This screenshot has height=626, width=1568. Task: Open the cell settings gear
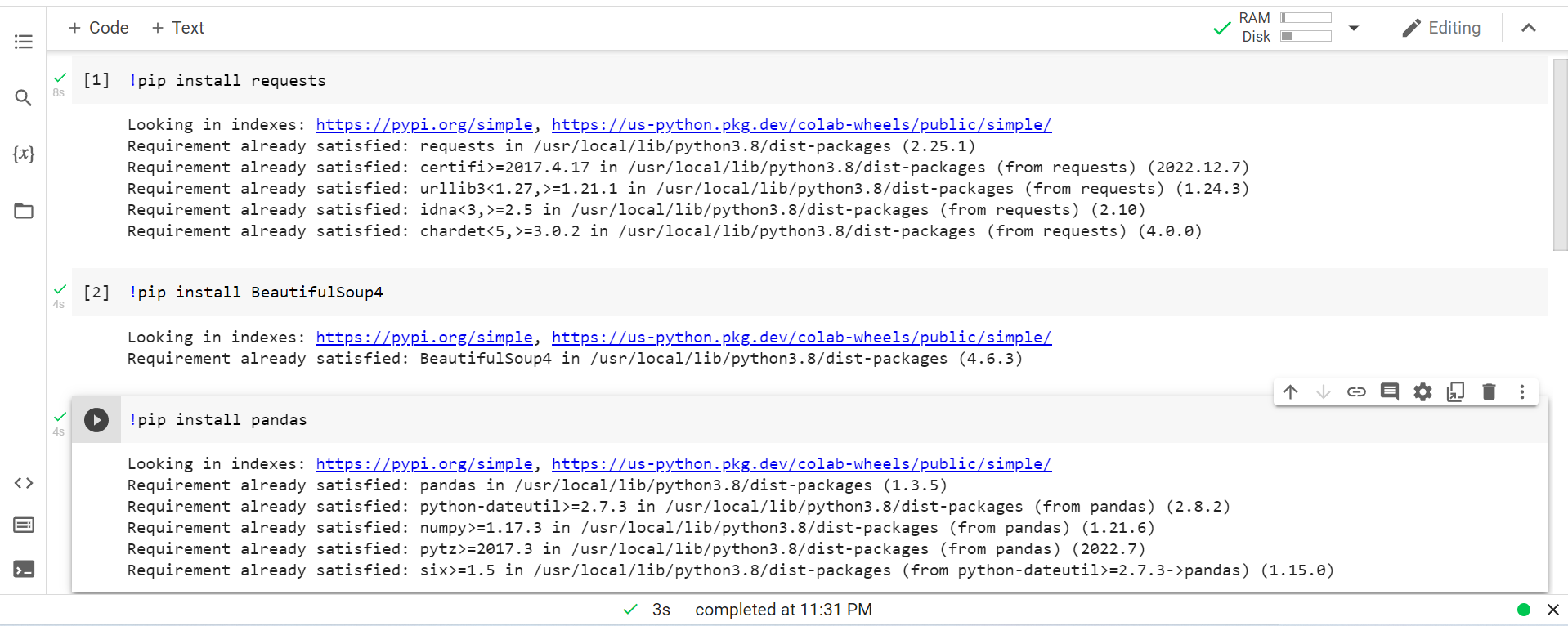pos(1422,391)
